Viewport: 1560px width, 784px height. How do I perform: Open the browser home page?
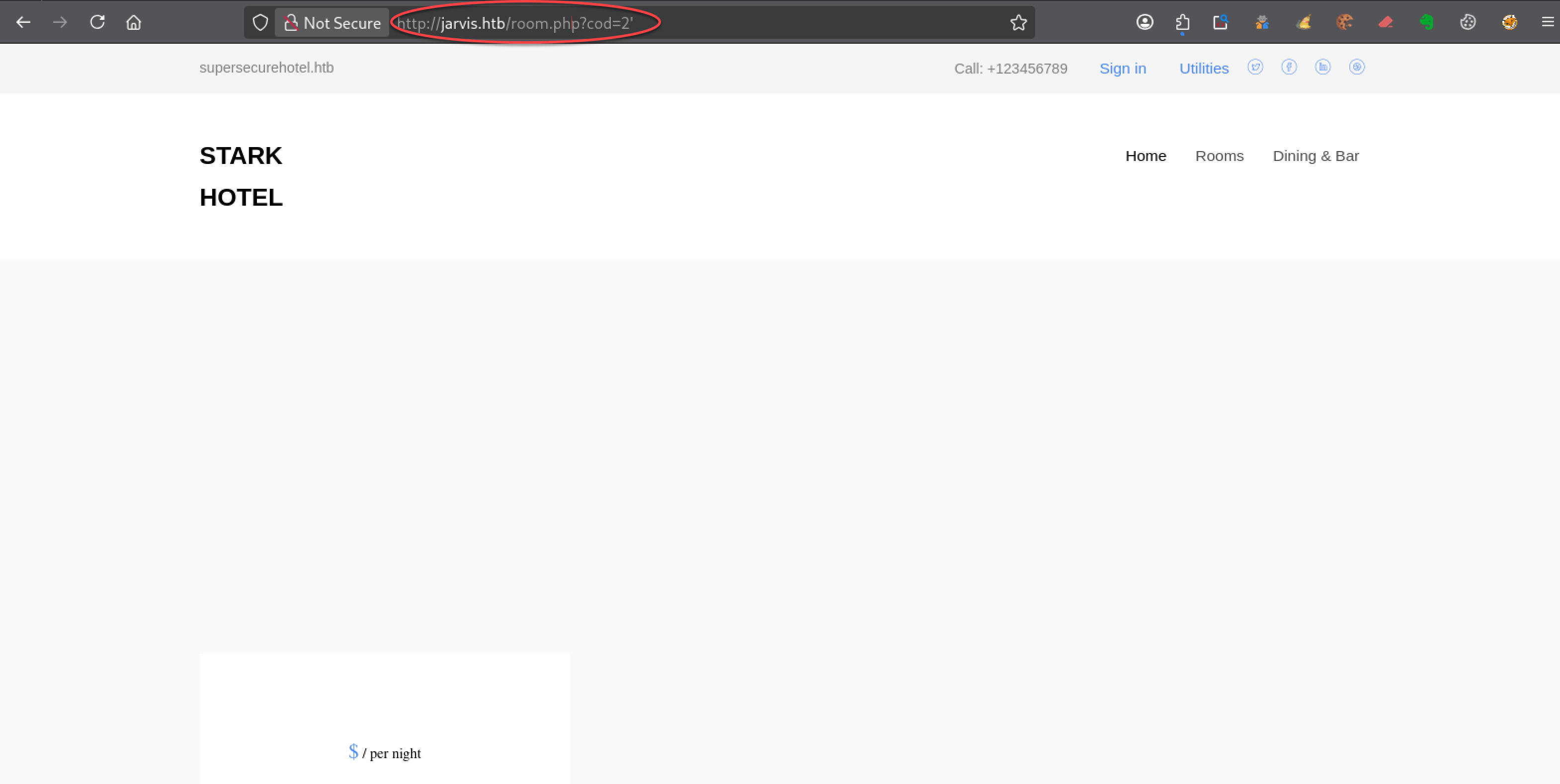pyautogui.click(x=134, y=22)
